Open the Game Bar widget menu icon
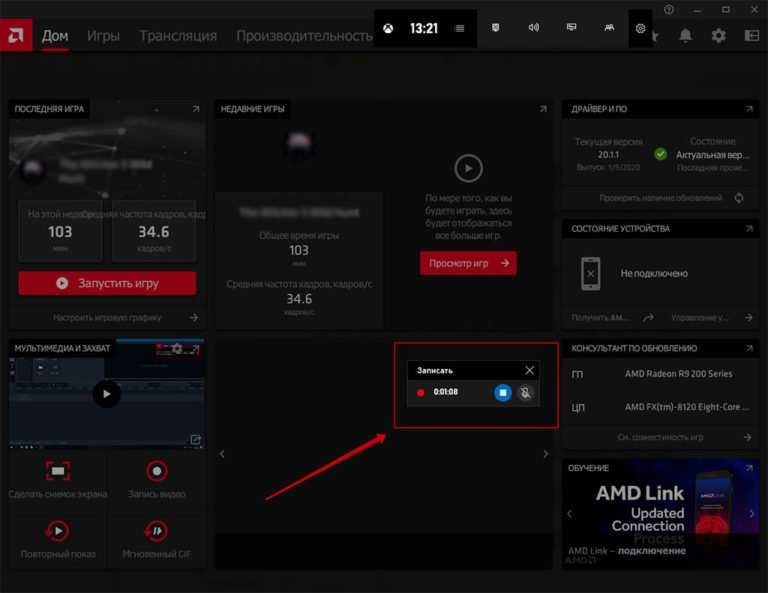This screenshot has height=593, width=768. point(459,28)
